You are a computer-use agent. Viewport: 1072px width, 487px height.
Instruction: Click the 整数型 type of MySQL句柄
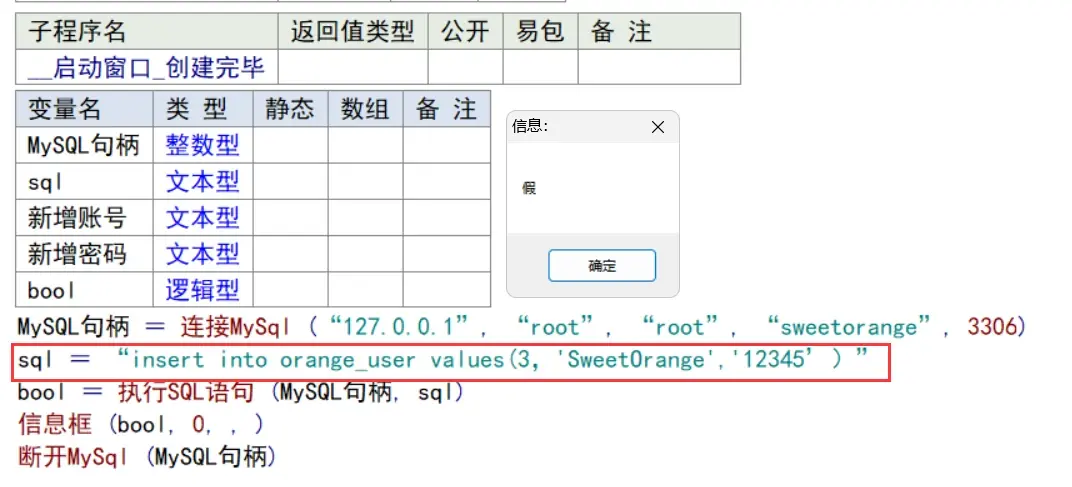click(x=202, y=145)
